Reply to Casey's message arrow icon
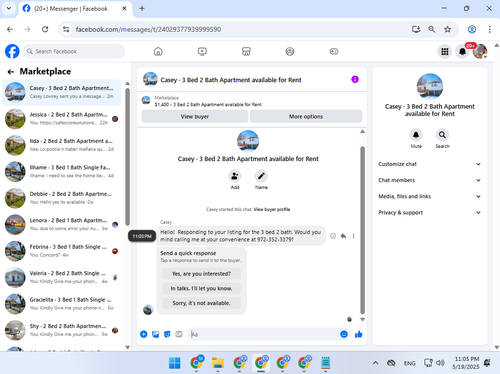The width and height of the screenshot is (500, 374). [343, 236]
